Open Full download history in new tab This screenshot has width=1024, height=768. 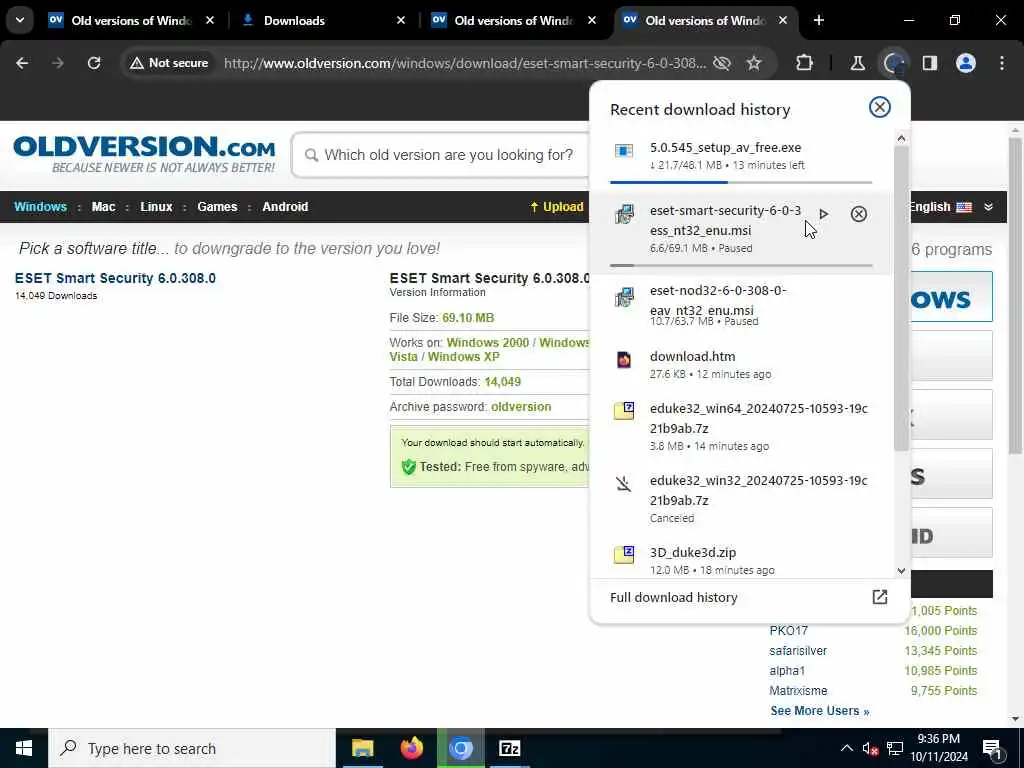click(x=880, y=597)
